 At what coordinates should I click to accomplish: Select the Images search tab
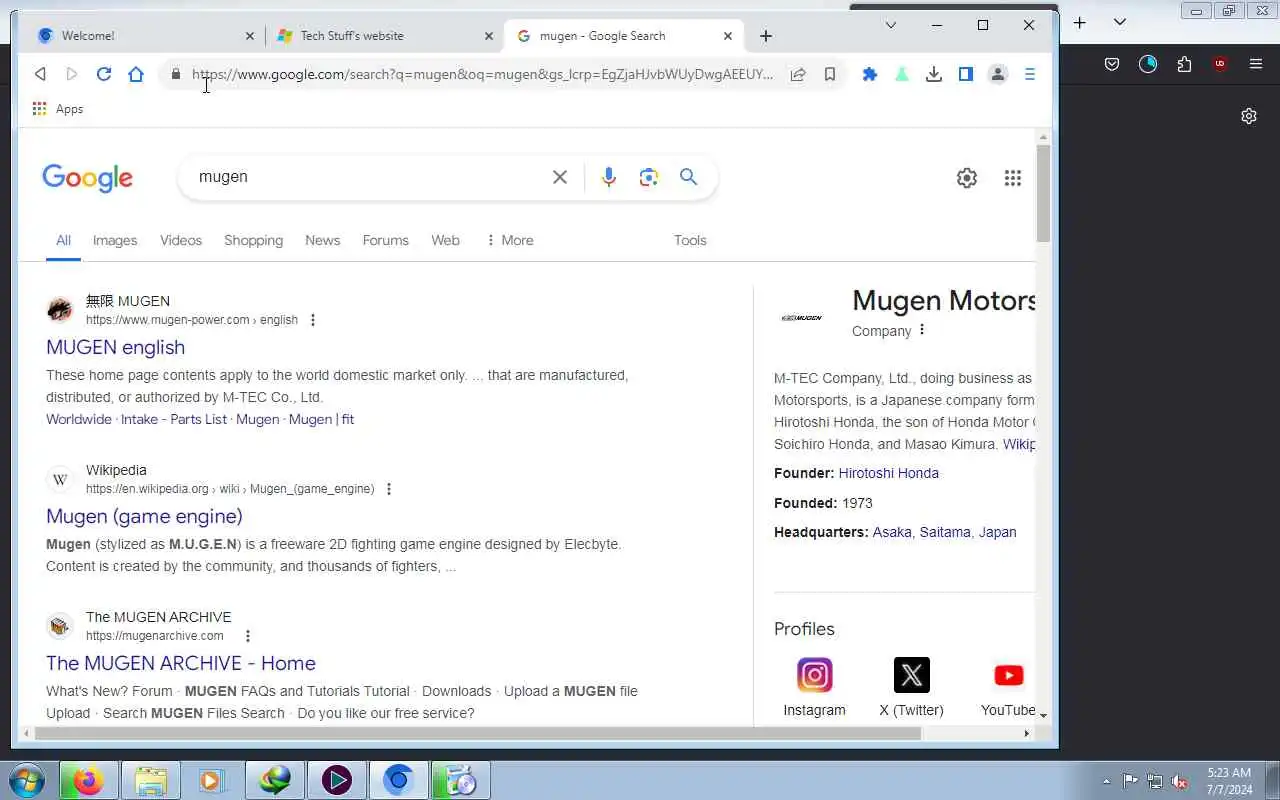coord(115,240)
